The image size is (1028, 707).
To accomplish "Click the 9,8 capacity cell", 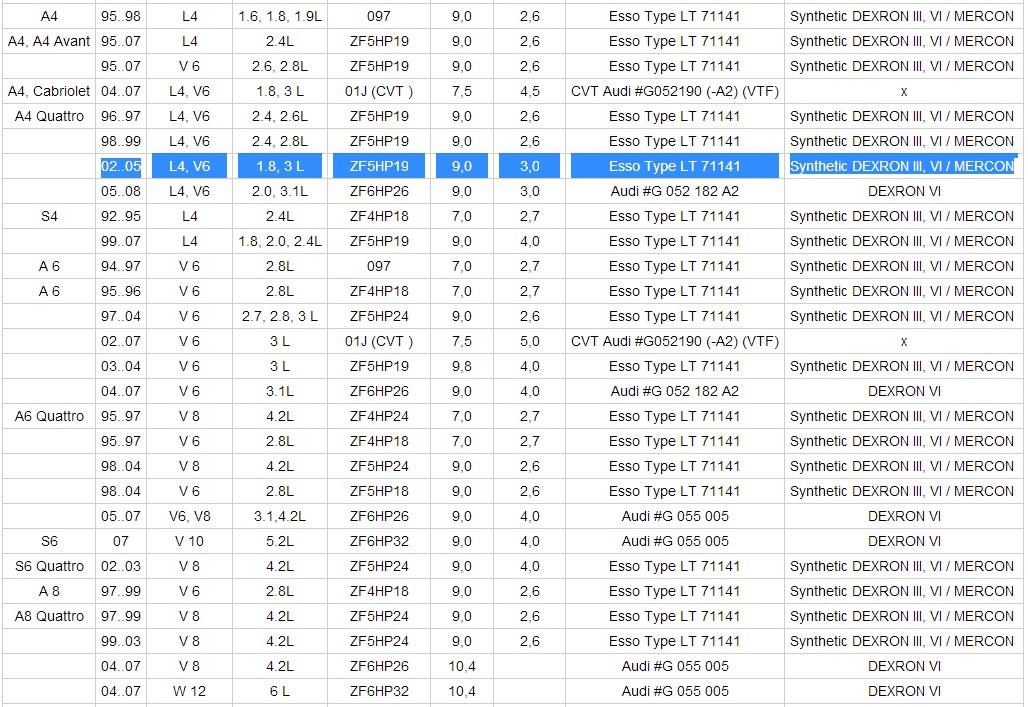I will click(462, 366).
